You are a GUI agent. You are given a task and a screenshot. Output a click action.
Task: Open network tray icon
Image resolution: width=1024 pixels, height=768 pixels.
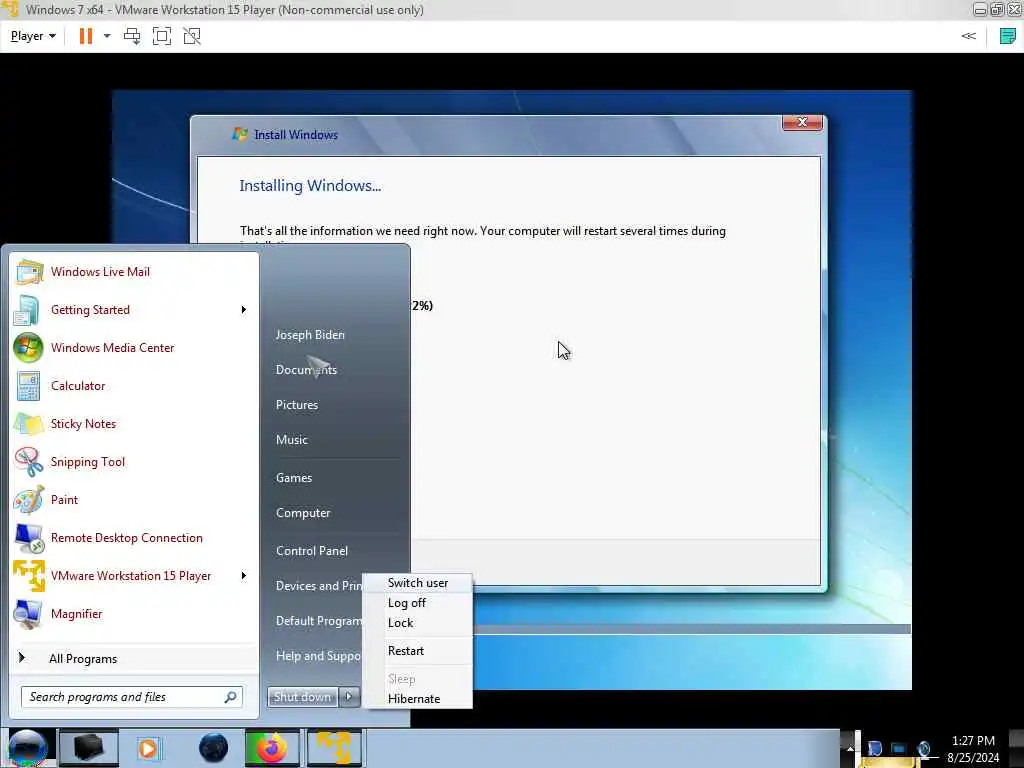coord(899,748)
